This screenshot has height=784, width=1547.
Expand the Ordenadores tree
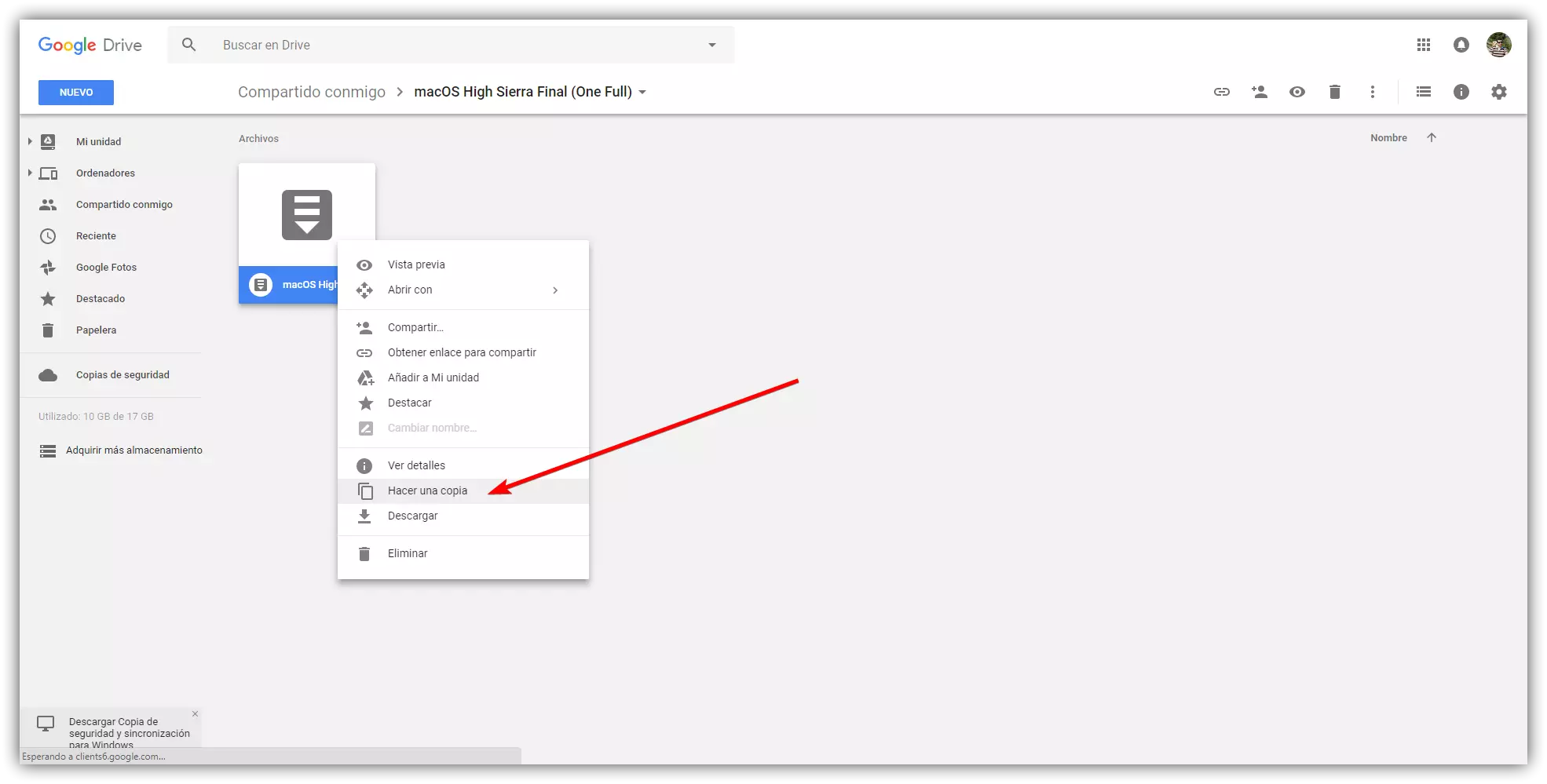(x=30, y=173)
